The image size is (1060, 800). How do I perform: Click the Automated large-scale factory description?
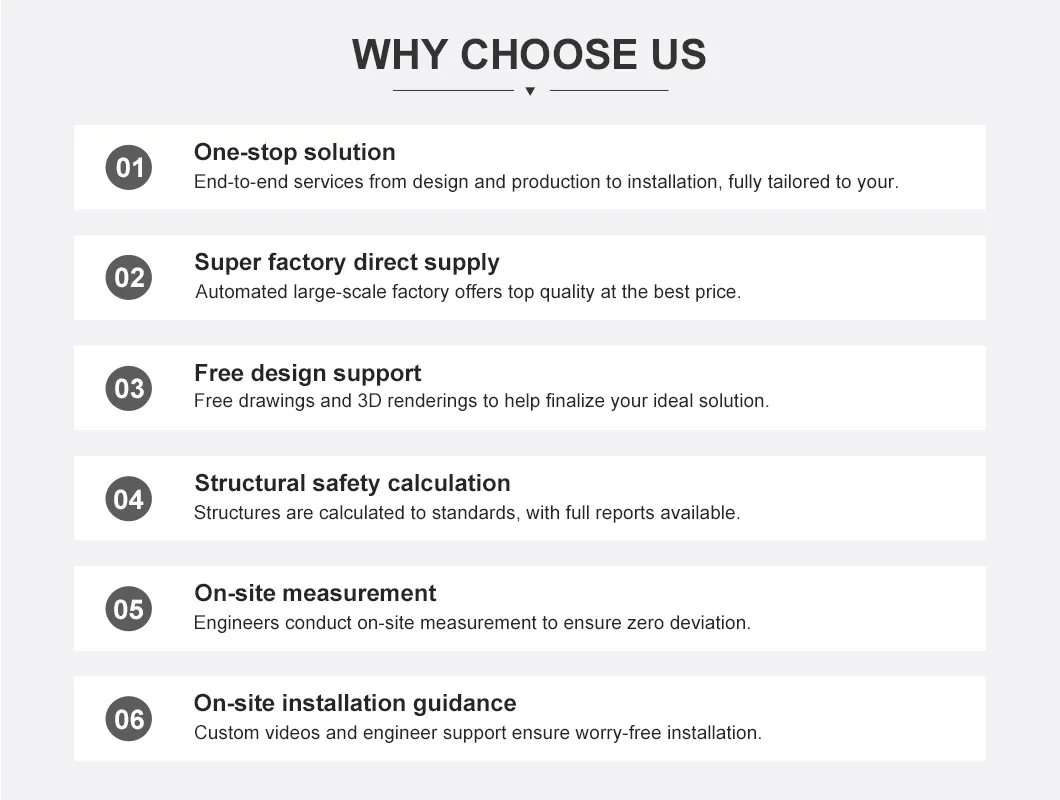click(468, 292)
